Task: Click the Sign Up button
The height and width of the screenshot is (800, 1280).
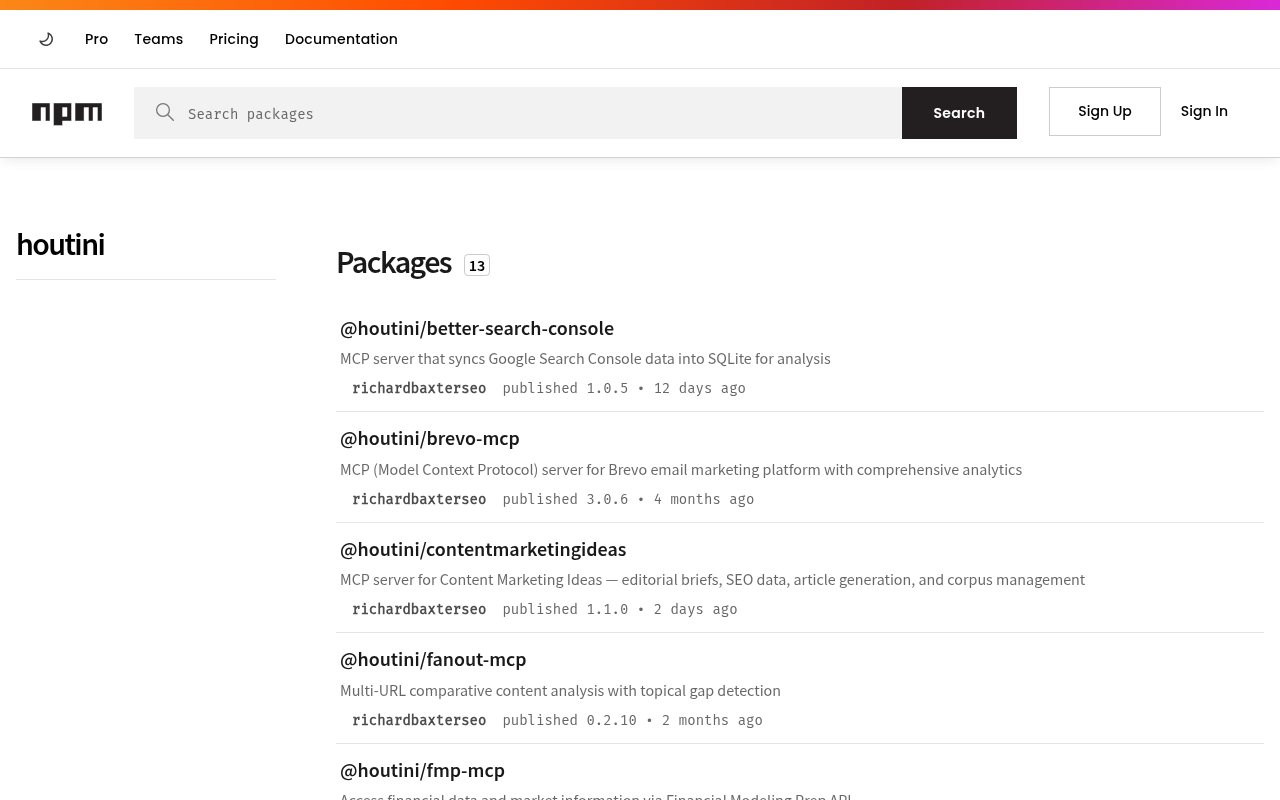Action: click(x=1104, y=111)
